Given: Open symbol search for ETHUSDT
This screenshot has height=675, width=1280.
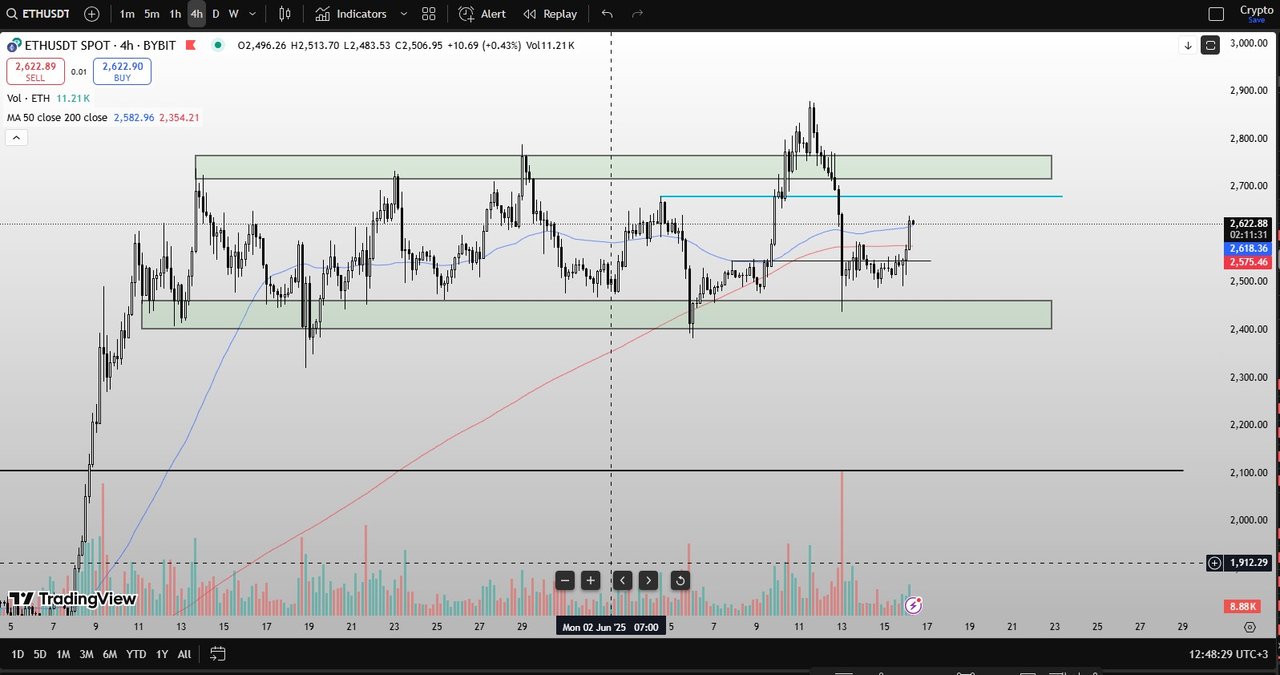Looking at the screenshot, I should [x=40, y=14].
